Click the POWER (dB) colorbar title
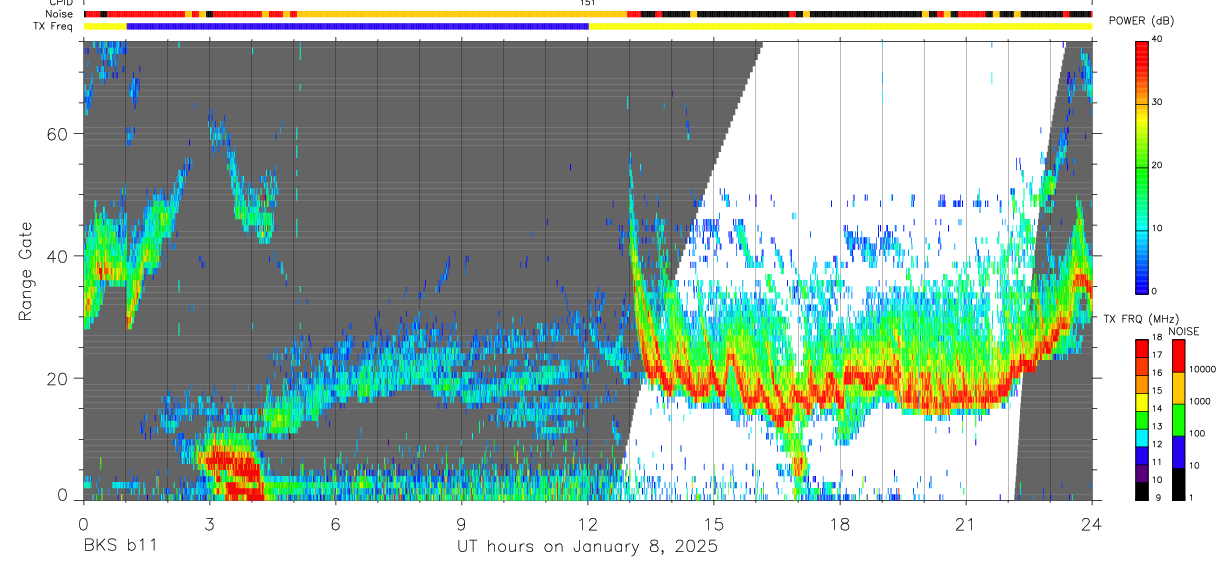This screenshot has width=1228, height=567. [x=1142, y=21]
